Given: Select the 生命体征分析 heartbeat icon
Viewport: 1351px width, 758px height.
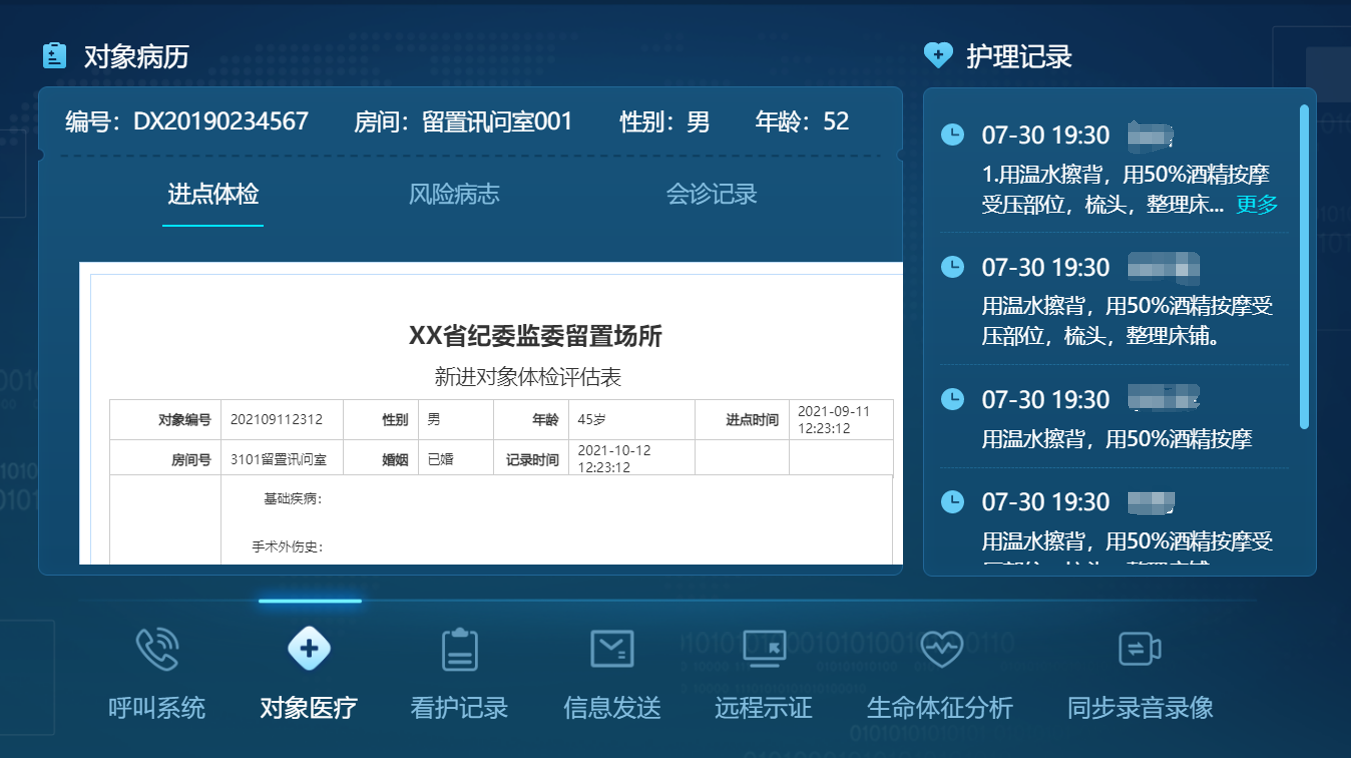Looking at the screenshot, I should (939, 648).
